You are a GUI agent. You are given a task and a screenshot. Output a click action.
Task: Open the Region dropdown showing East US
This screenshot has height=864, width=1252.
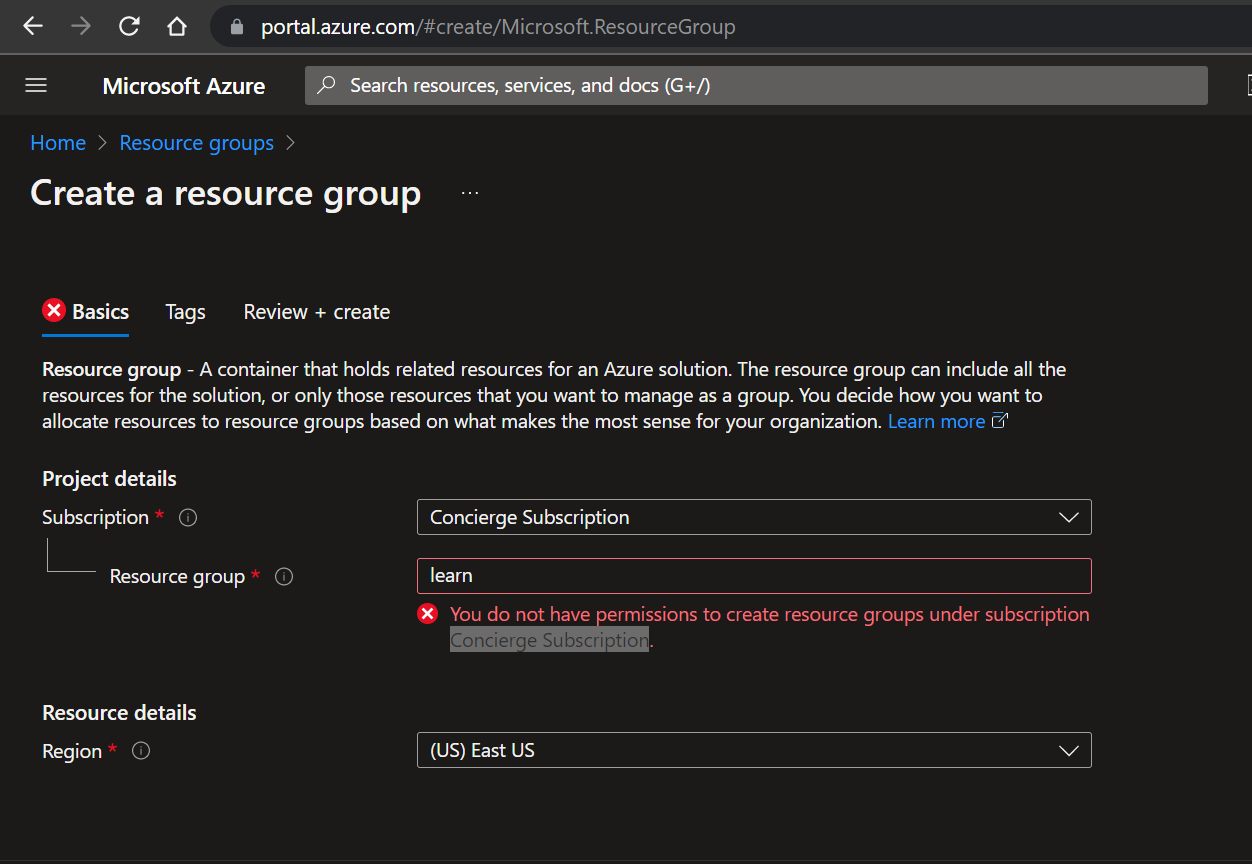1069,750
